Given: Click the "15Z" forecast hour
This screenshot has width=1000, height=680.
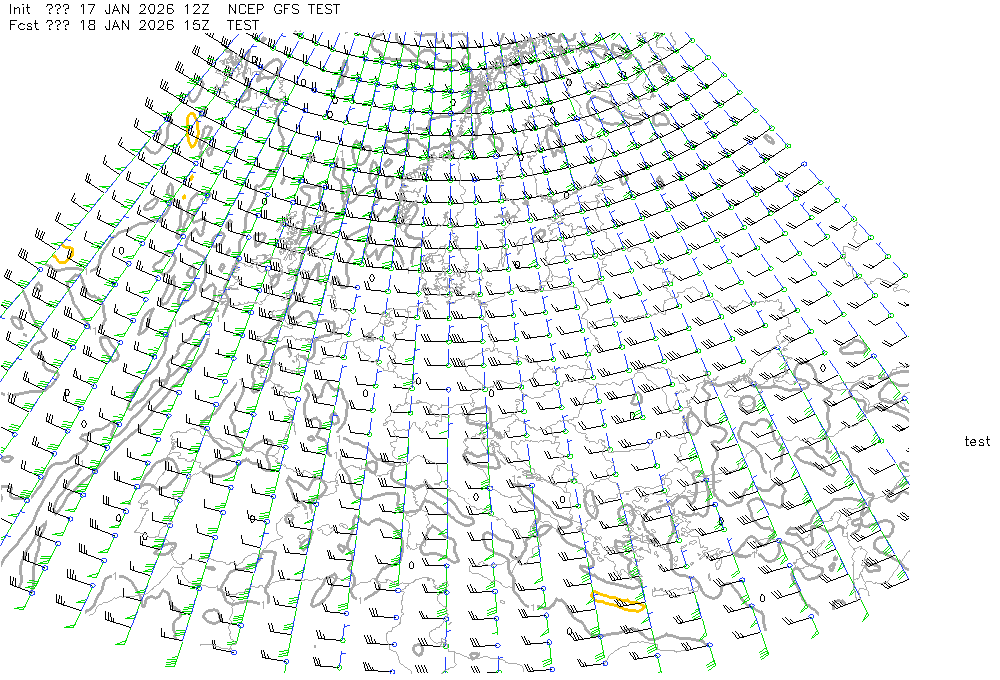Looking at the screenshot, I should [x=196, y=25].
